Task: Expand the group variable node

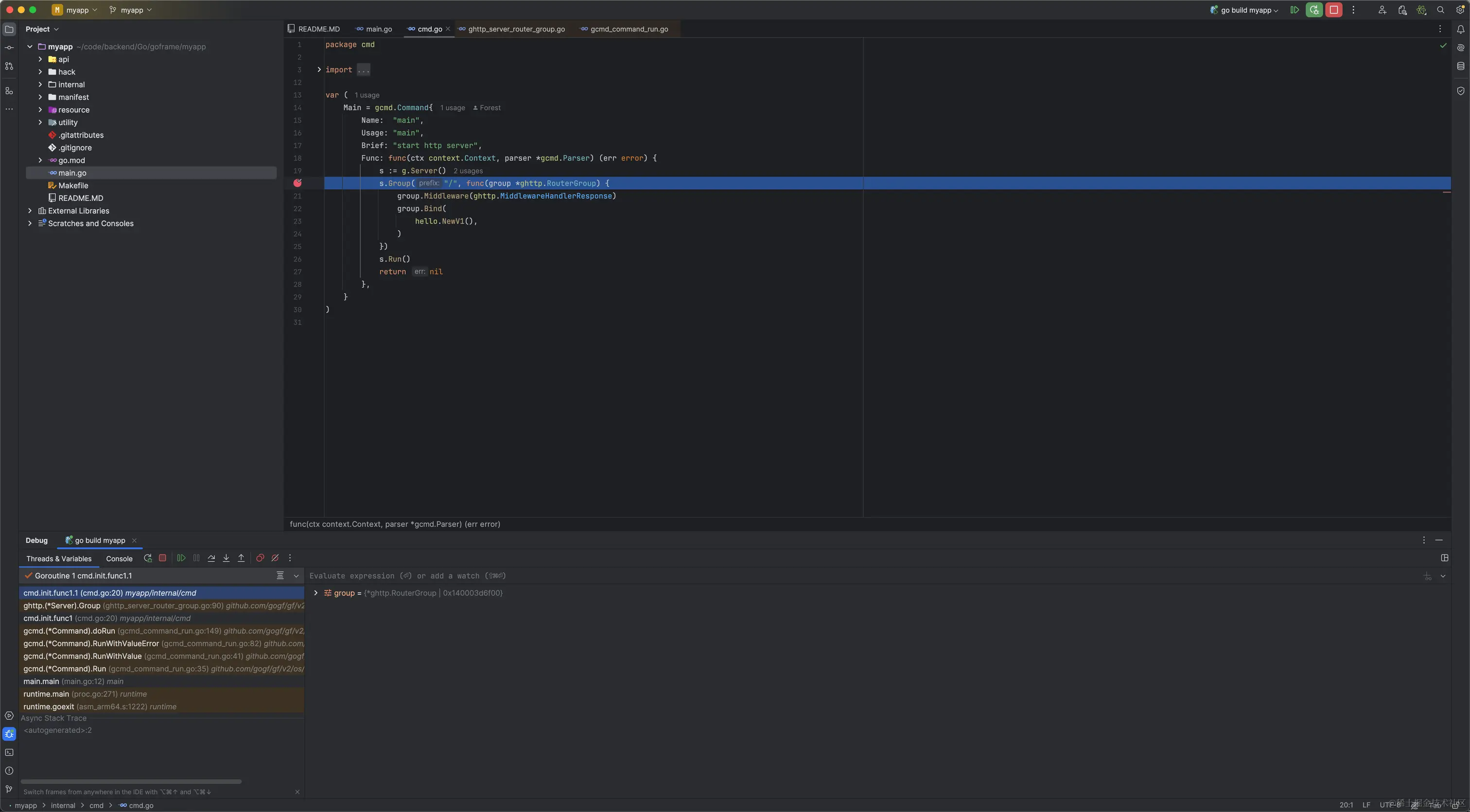Action: click(x=315, y=593)
